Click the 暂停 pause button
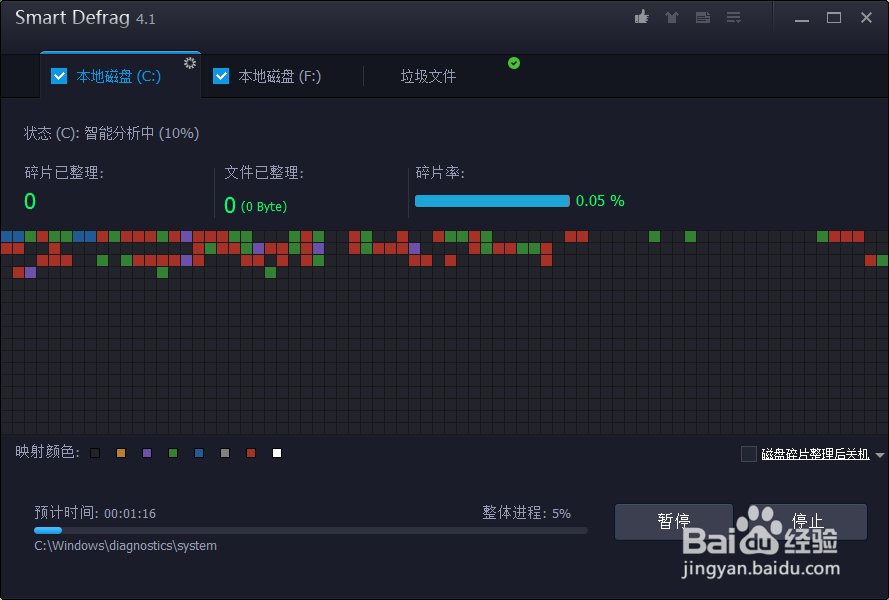889x600 pixels. (x=674, y=521)
